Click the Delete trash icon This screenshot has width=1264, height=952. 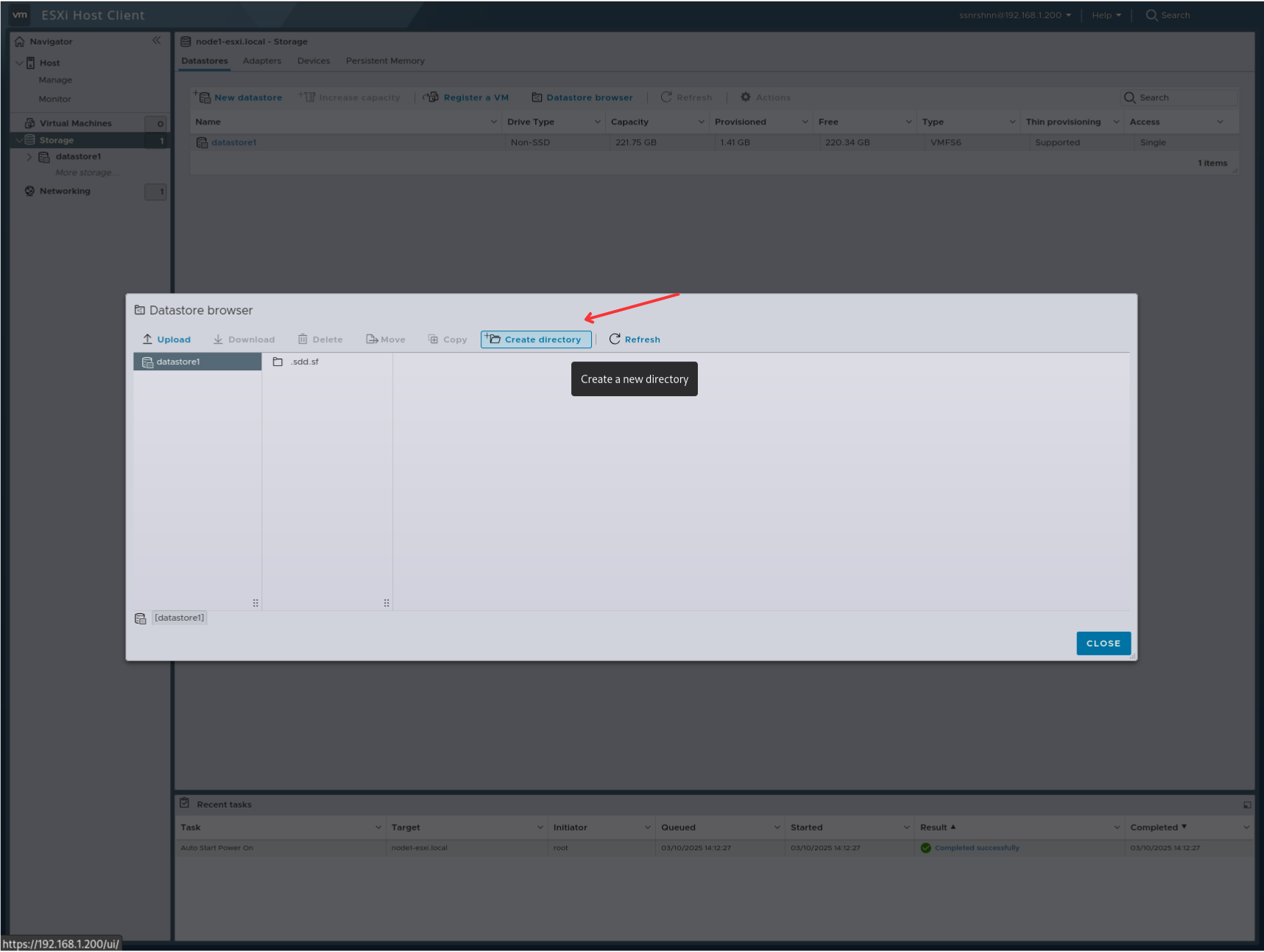click(x=303, y=339)
